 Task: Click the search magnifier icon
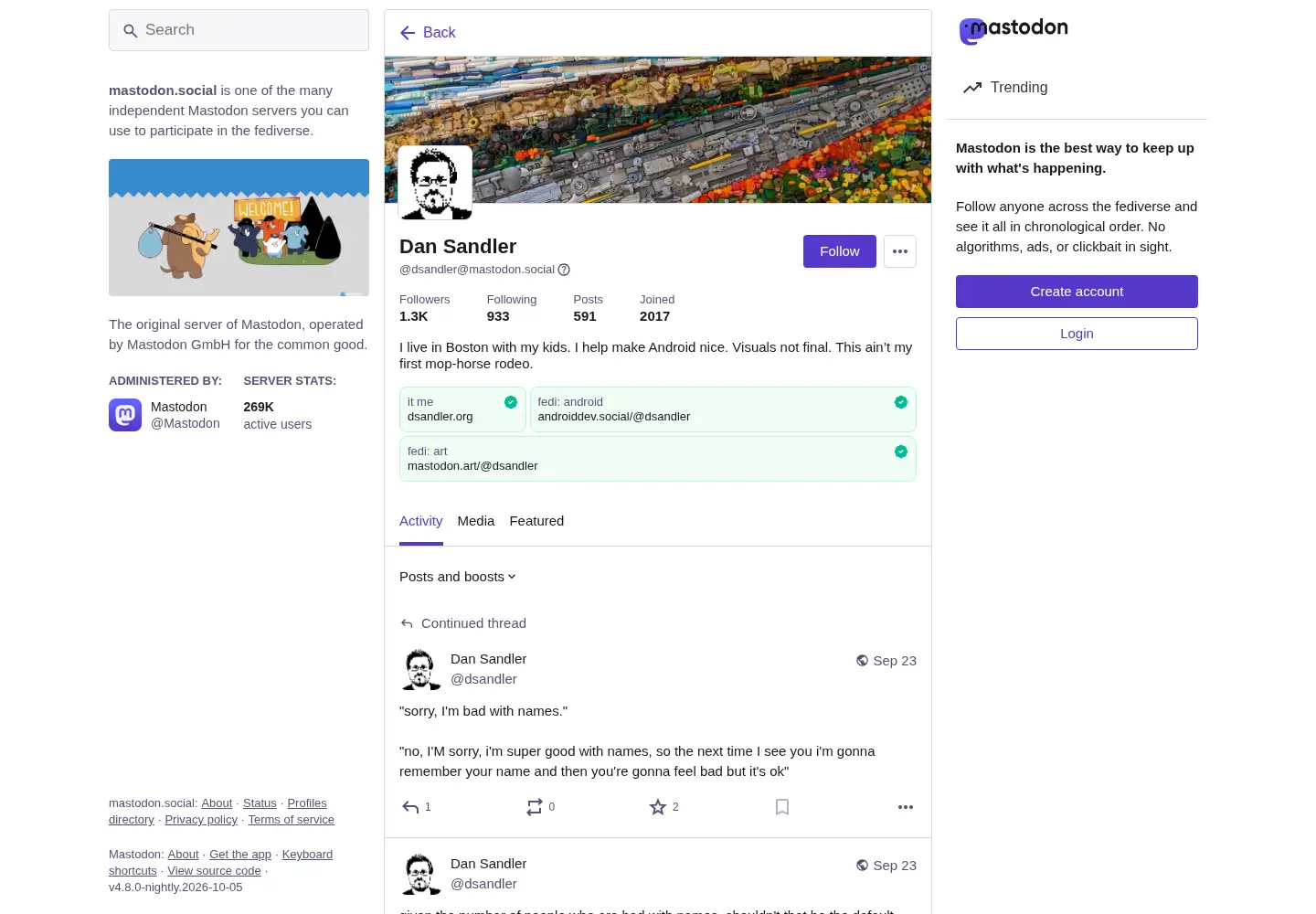[x=130, y=31]
